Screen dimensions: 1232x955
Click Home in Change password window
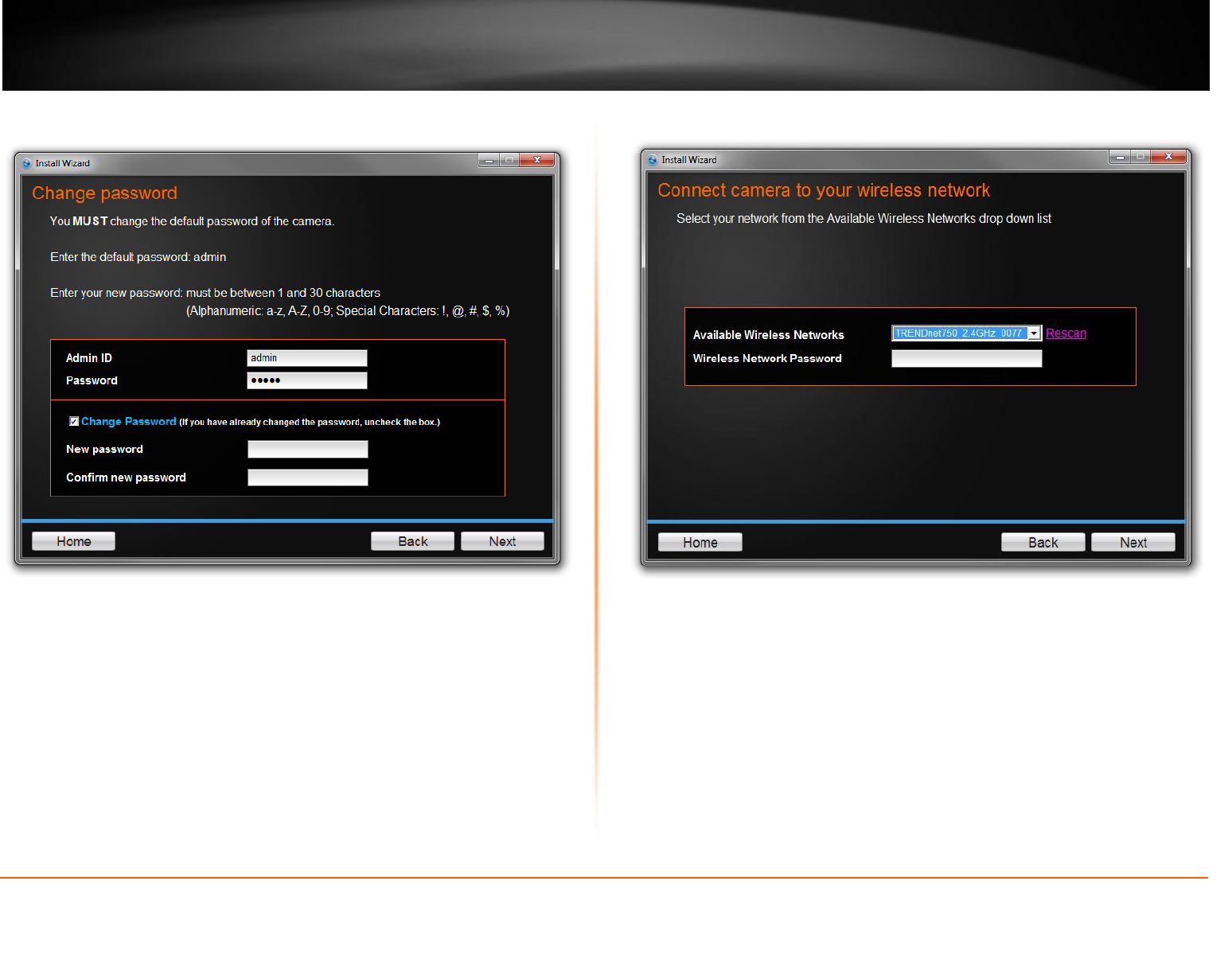(x=74, y=541)
